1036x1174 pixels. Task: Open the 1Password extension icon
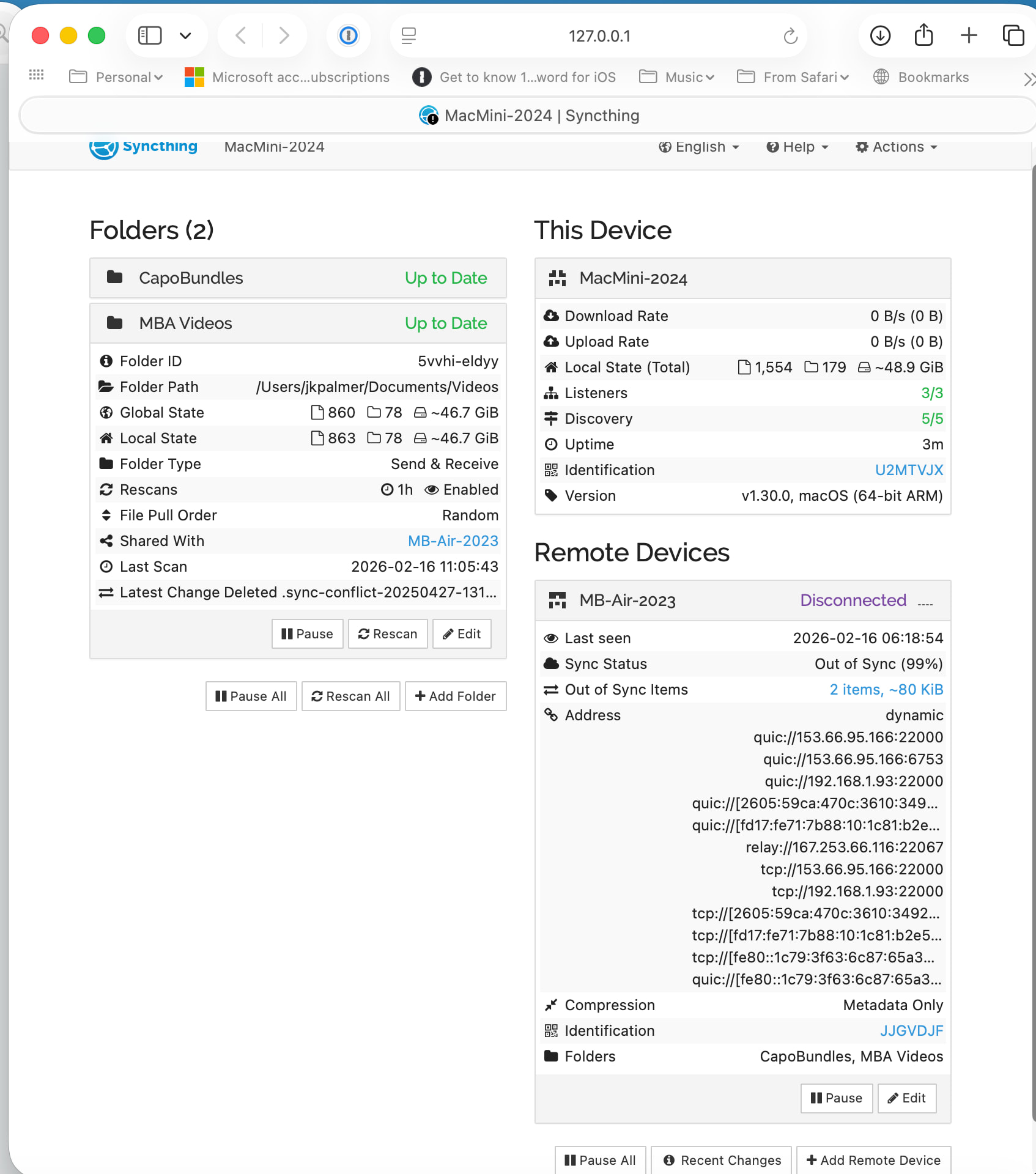(348, 36)
